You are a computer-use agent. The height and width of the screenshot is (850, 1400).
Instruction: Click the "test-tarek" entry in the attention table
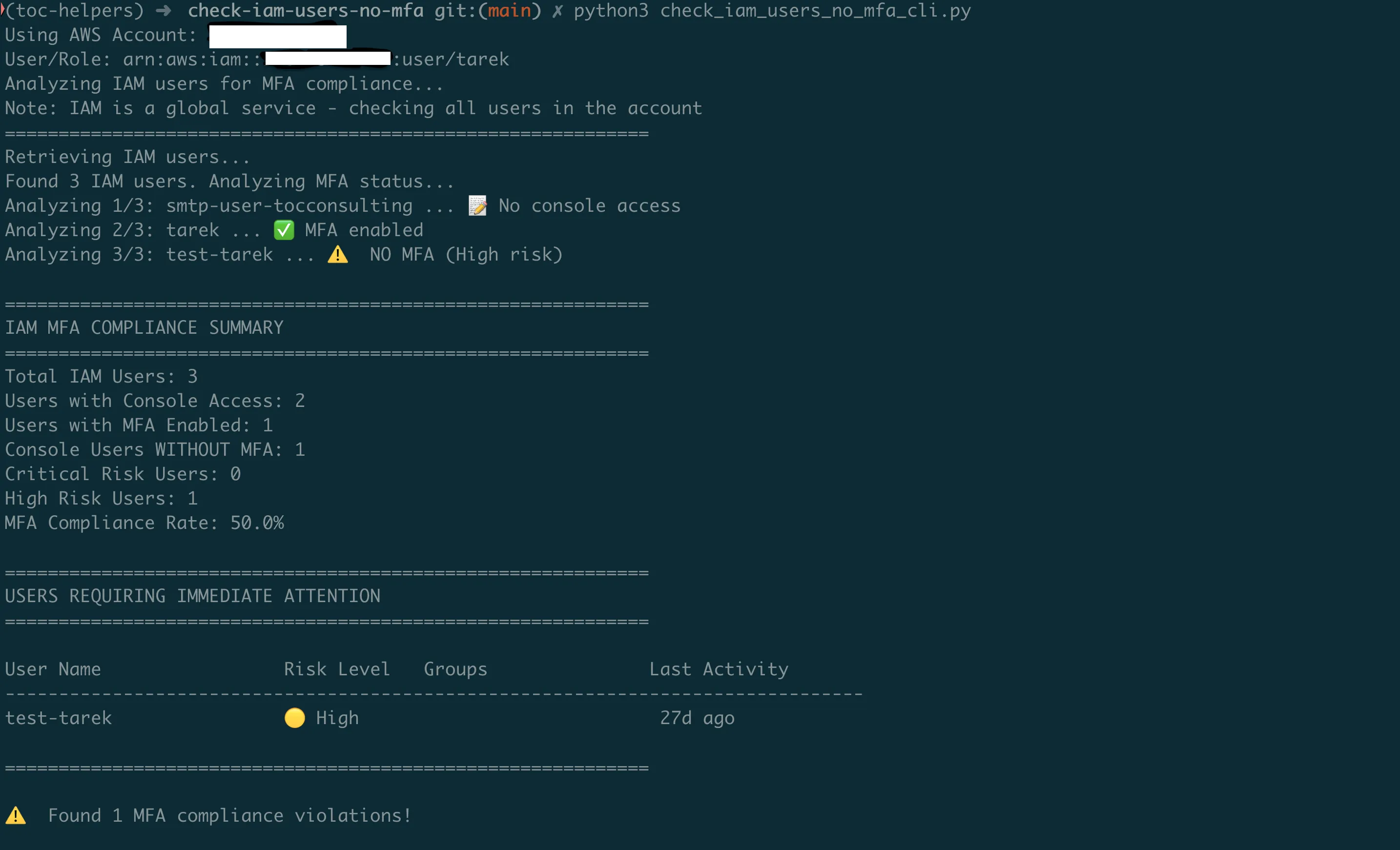click(59, 718)
